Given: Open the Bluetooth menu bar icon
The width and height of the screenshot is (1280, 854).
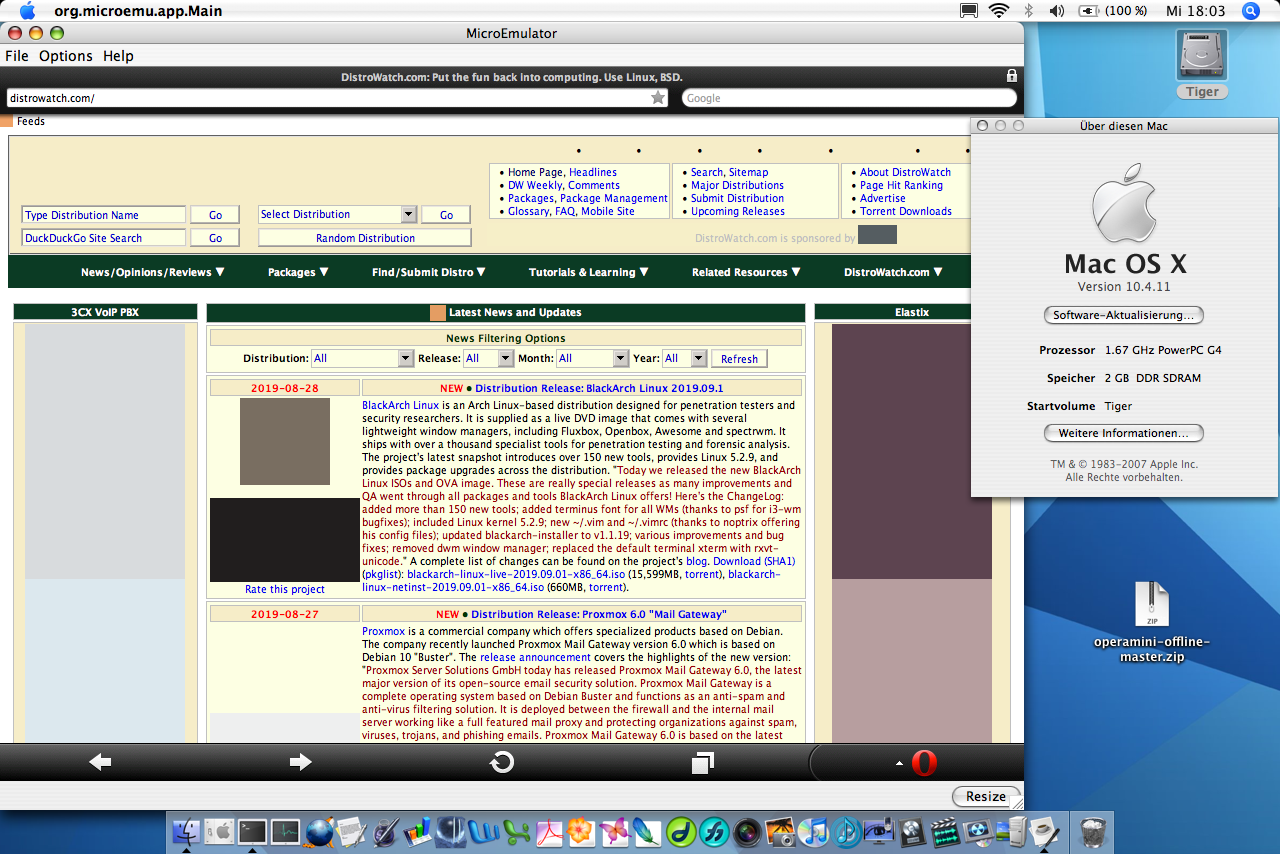Looking at the screenshot, I should [1028, 11].
